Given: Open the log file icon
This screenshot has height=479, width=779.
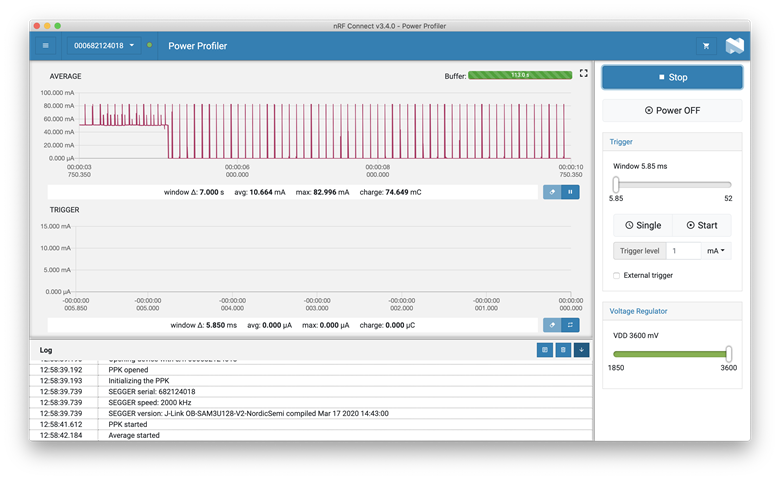Looking at the screenshot, I should tap(545, 350).
